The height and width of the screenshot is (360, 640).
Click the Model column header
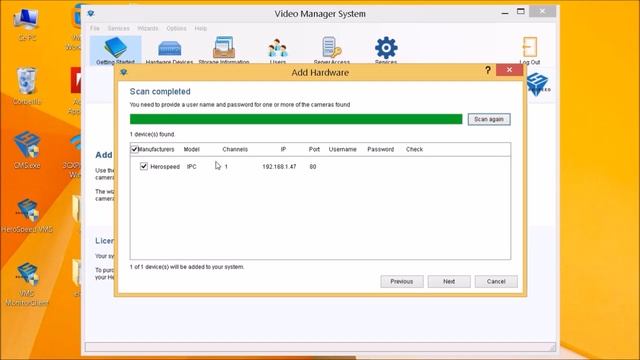[x=191, y=149]
